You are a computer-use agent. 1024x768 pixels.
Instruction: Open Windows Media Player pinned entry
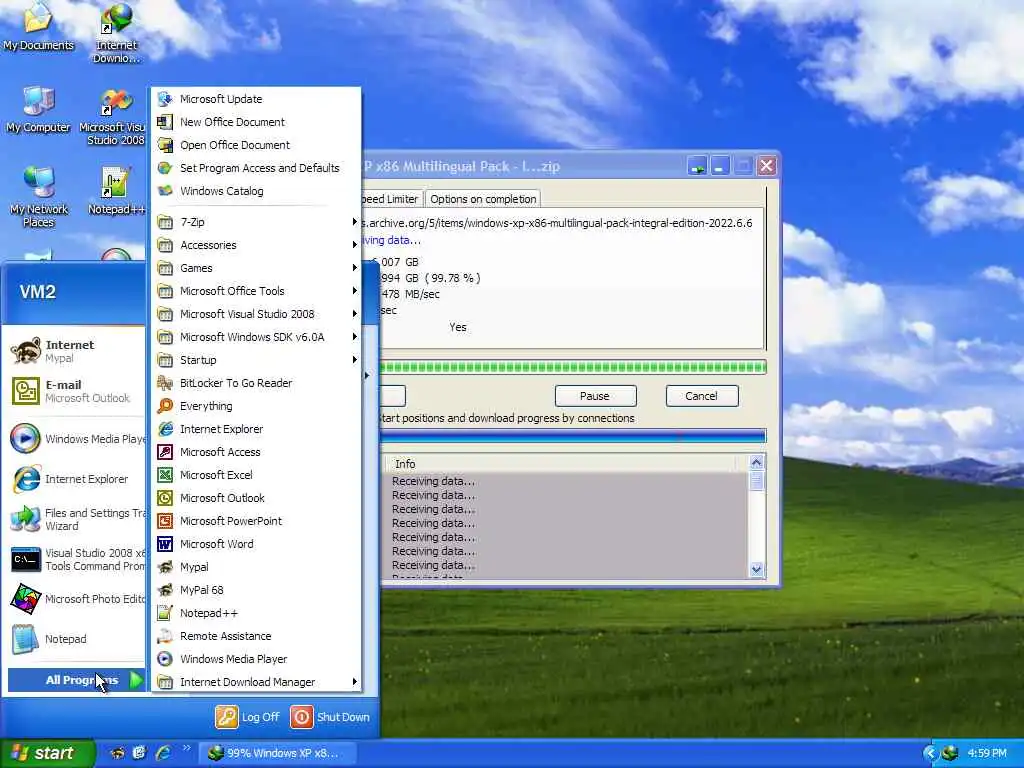click(x=75, y=439)
